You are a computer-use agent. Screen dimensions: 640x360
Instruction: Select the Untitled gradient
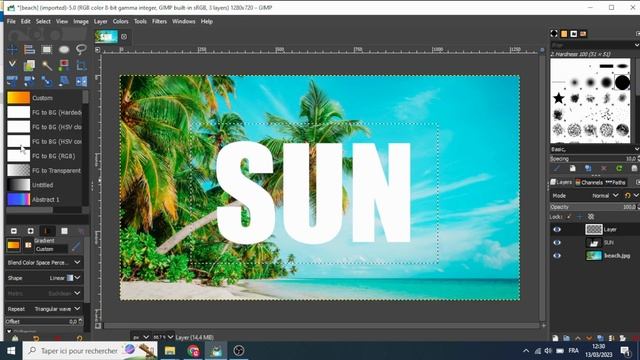[44, 185]
